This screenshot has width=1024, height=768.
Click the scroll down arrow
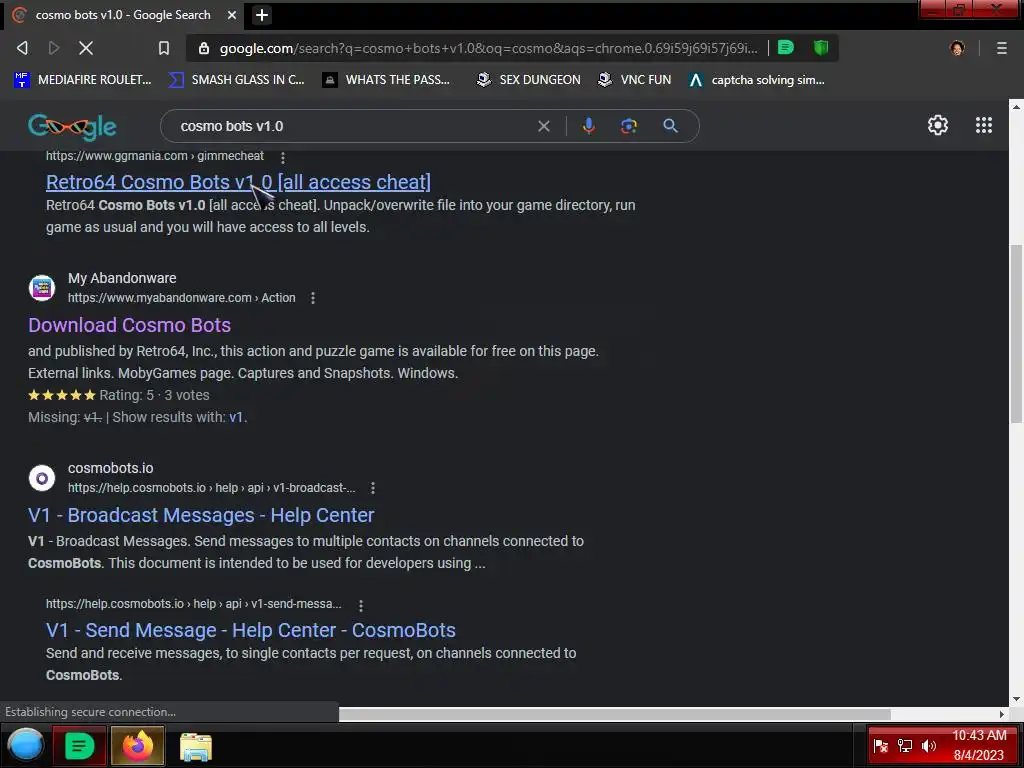point(1016,699)
